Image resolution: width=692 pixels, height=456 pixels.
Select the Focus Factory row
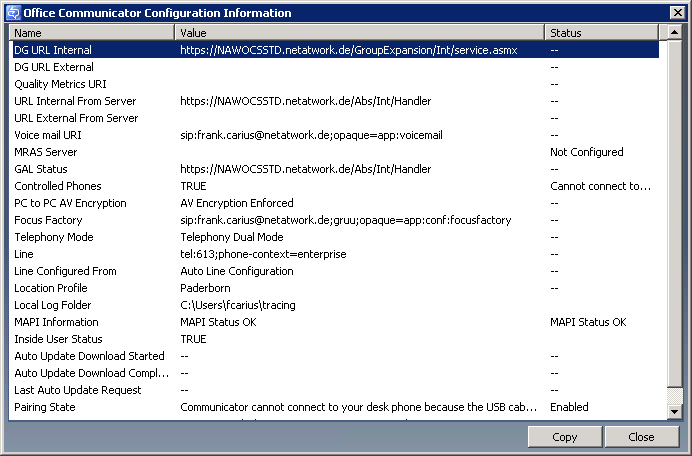tap(334, 220)
